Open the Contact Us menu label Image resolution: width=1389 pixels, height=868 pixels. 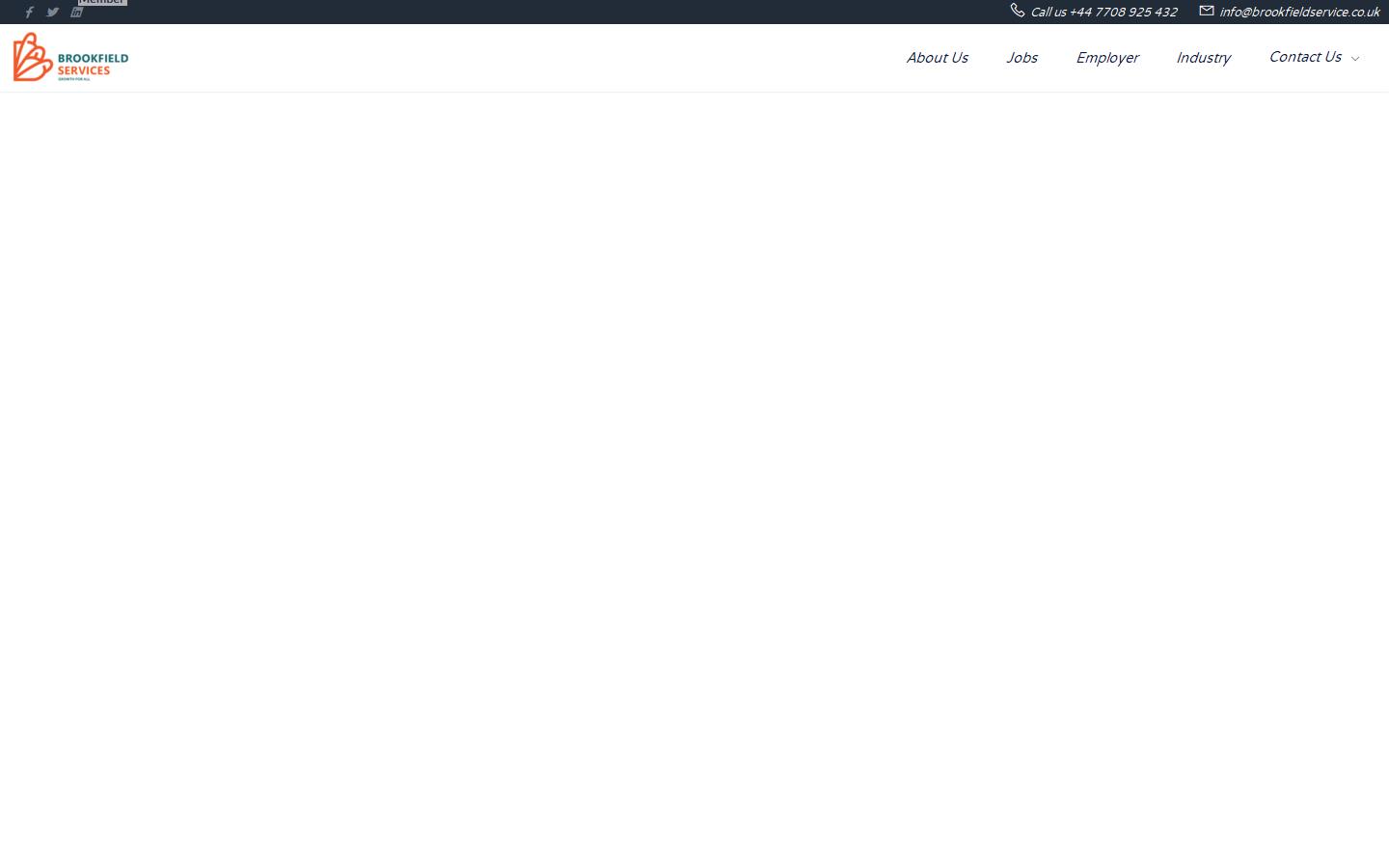pyautogui.click(x=1304, y=57)
